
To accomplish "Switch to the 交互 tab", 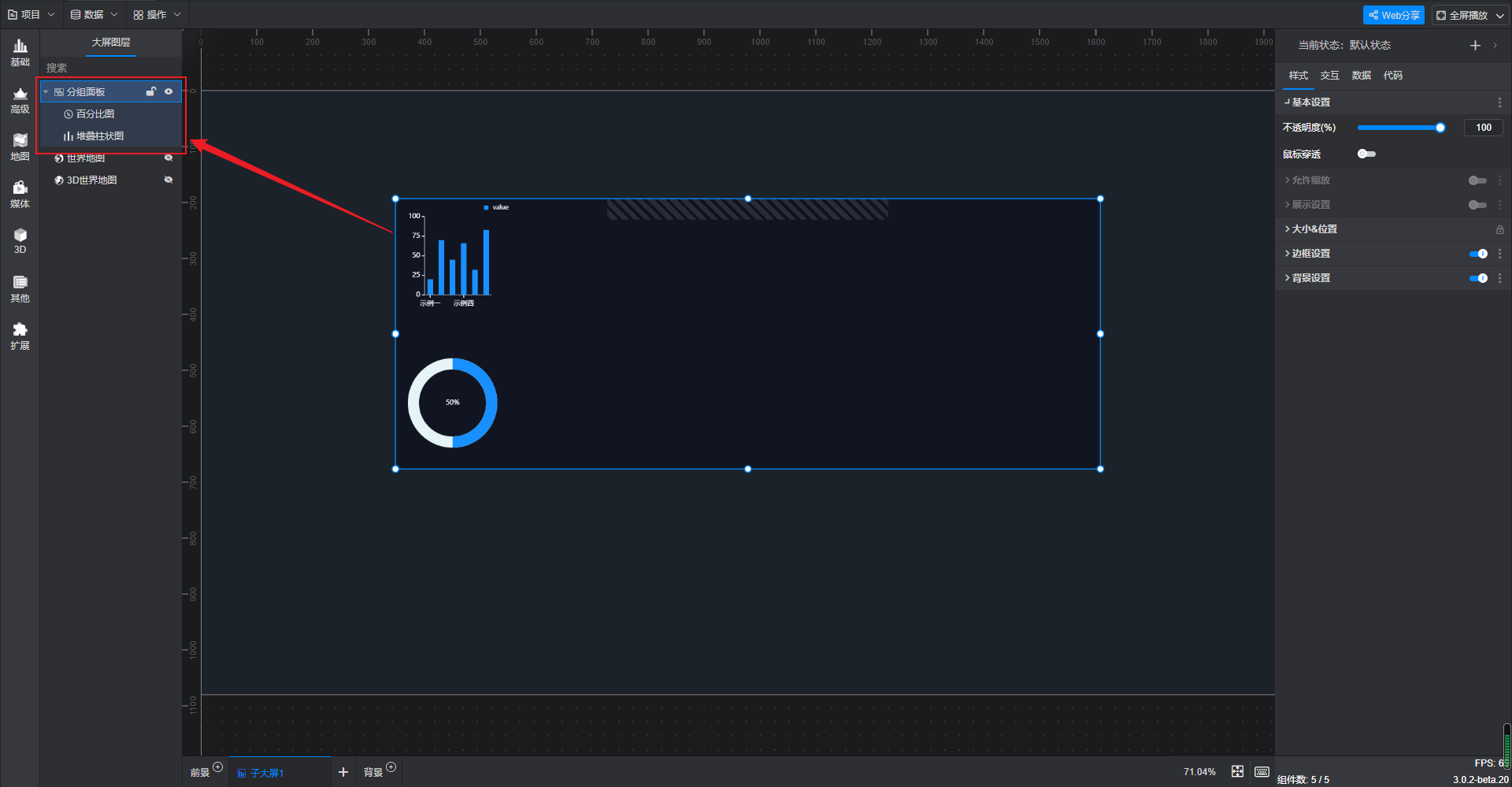I will (1329, 76).
